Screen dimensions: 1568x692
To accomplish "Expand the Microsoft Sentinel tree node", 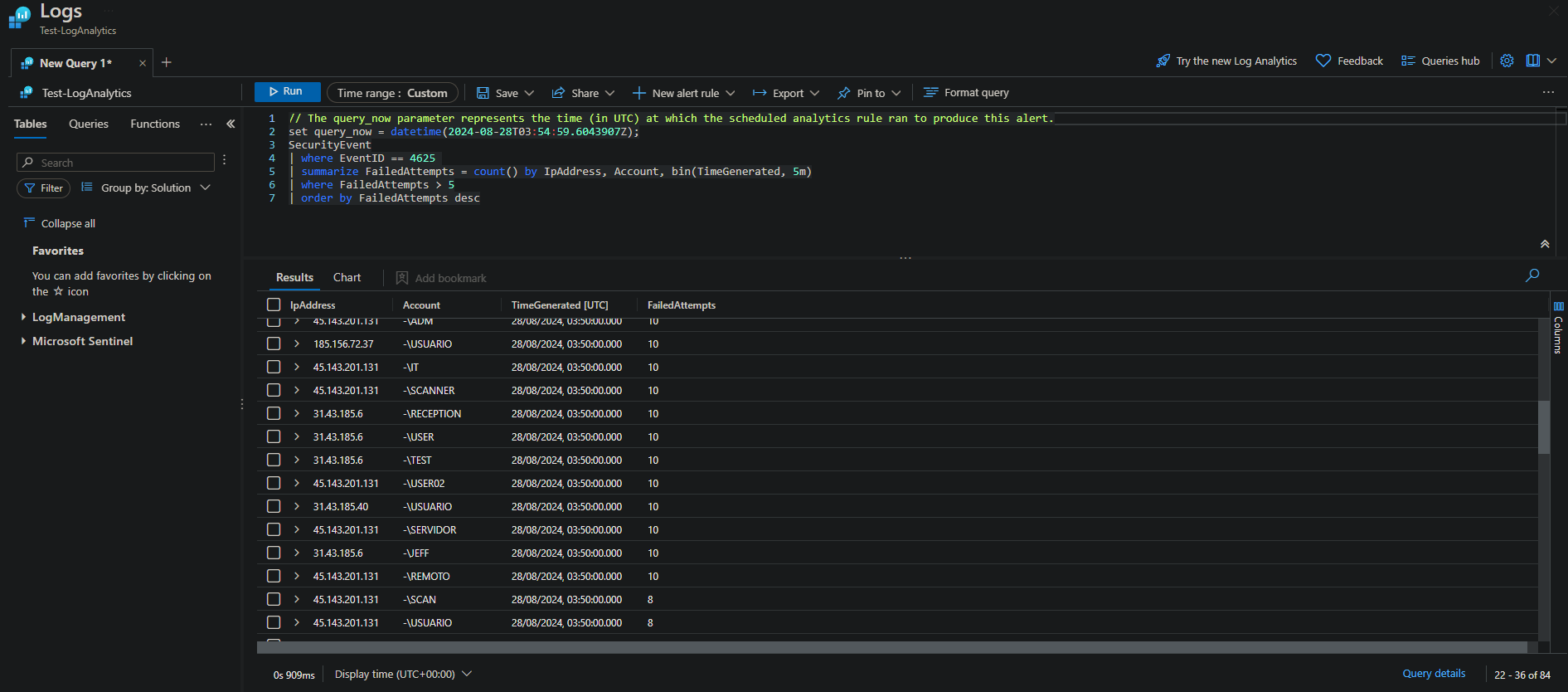I will (23, 341).
